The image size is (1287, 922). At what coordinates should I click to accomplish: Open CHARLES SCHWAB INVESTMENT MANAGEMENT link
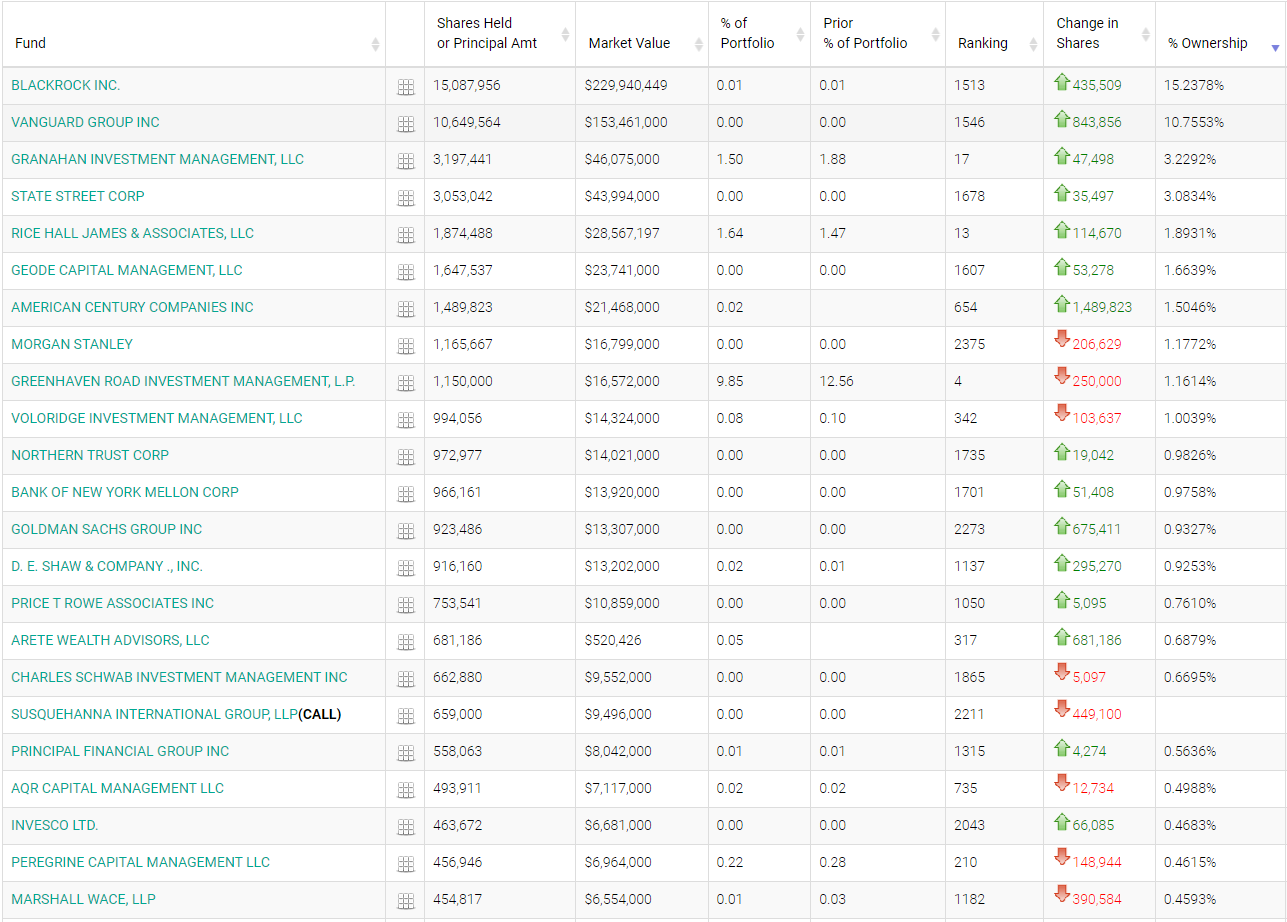tap(180, 678)
